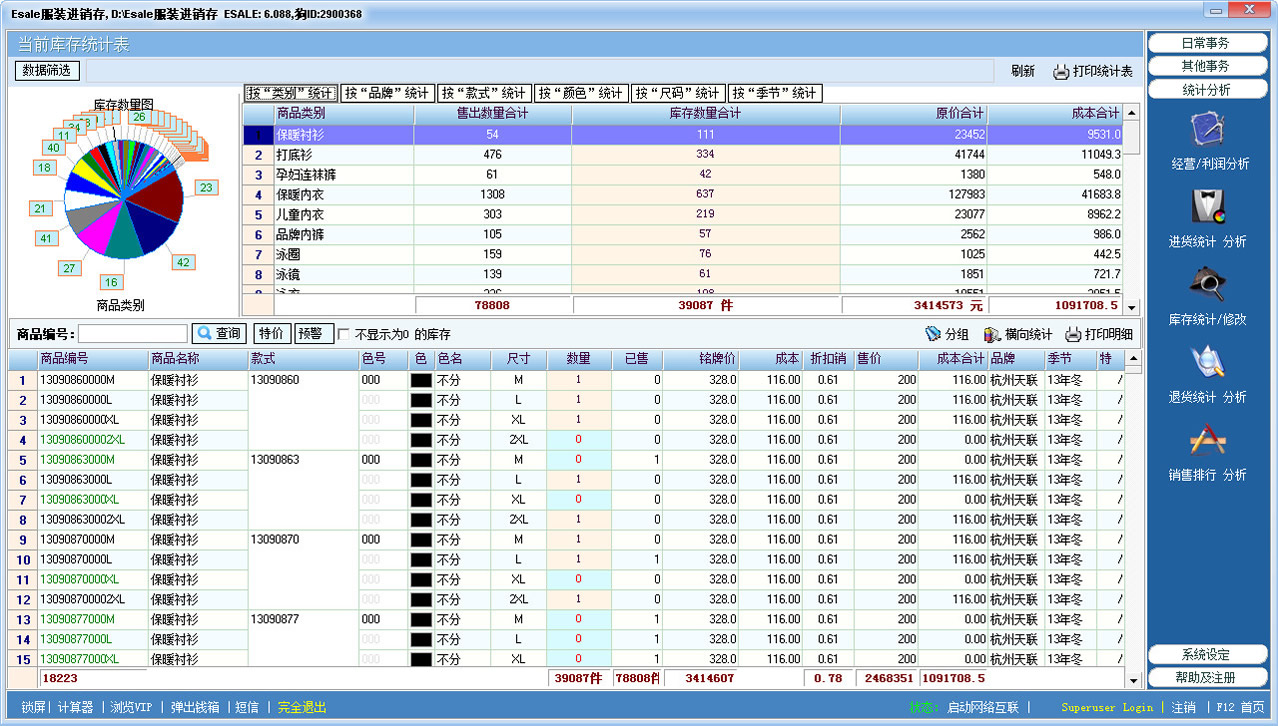
Task: Open the 退货统计 分析 icon
Action: (1208, 364)
